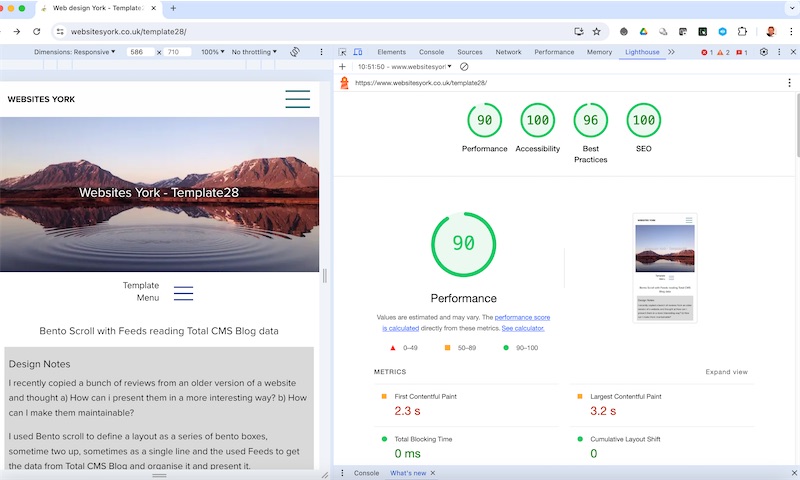This screenshot has height=480, width=800.
Task: Open new browser tab
Action: coord(173,8)
